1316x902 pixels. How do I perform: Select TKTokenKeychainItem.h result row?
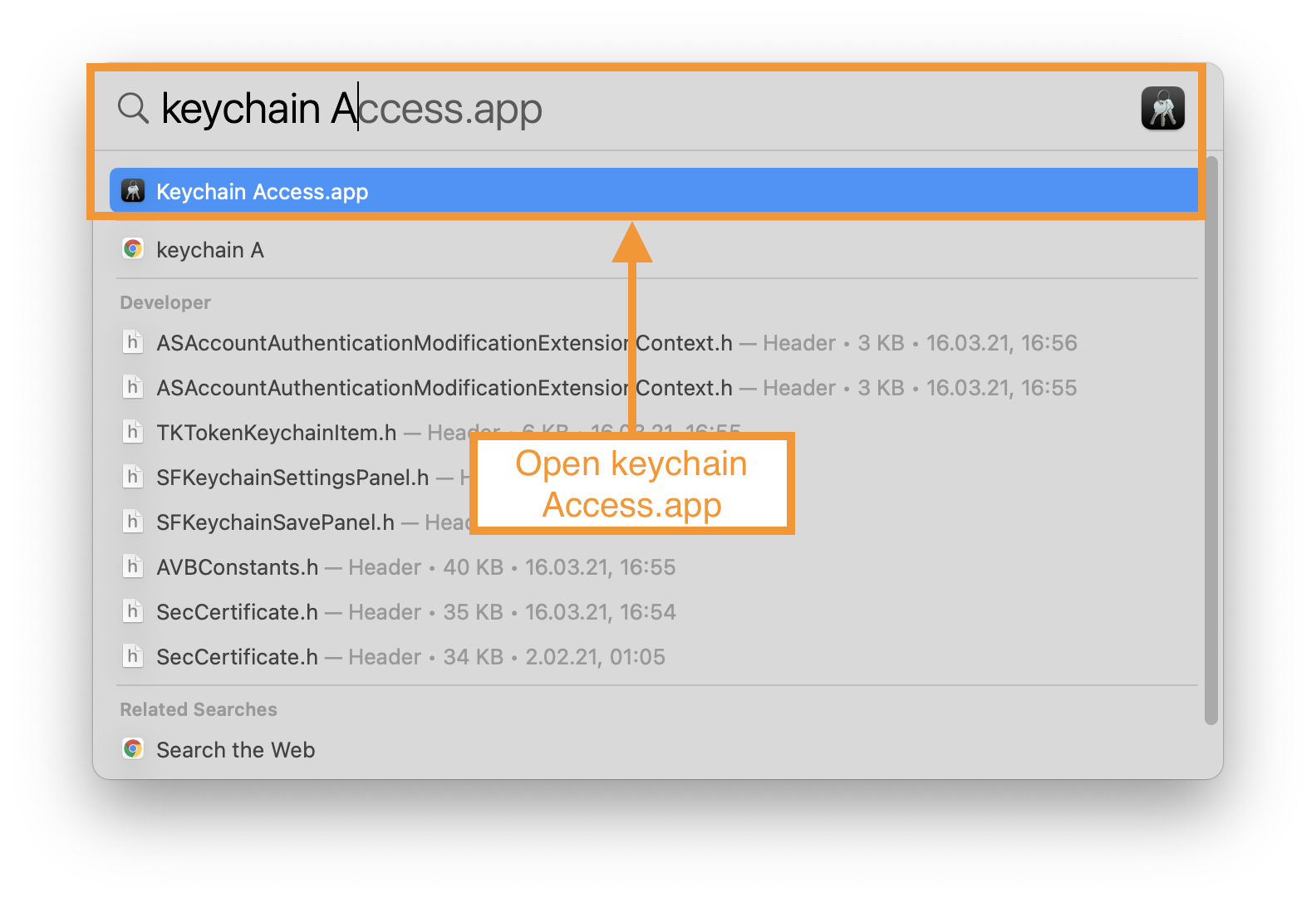coord(276,432)
